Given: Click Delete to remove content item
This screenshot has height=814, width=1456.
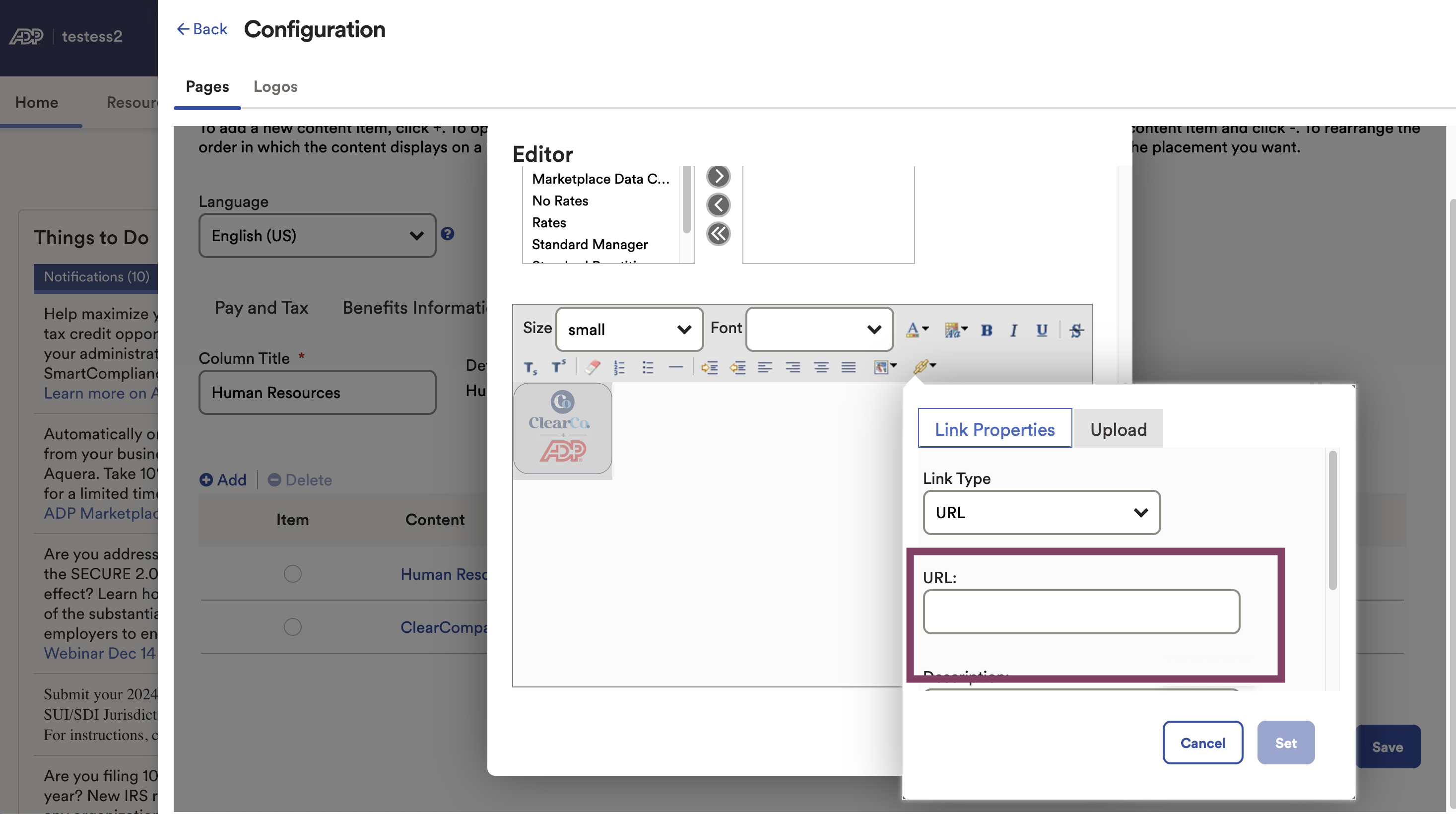Looking at the screenshot, I should (300, 479).
